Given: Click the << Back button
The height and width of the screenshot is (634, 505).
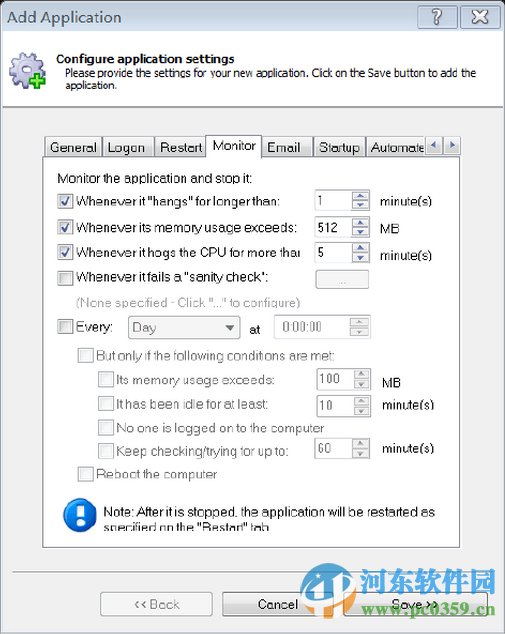Looking at the screenshot, I should pyautogui.click(x=156, y=604).
